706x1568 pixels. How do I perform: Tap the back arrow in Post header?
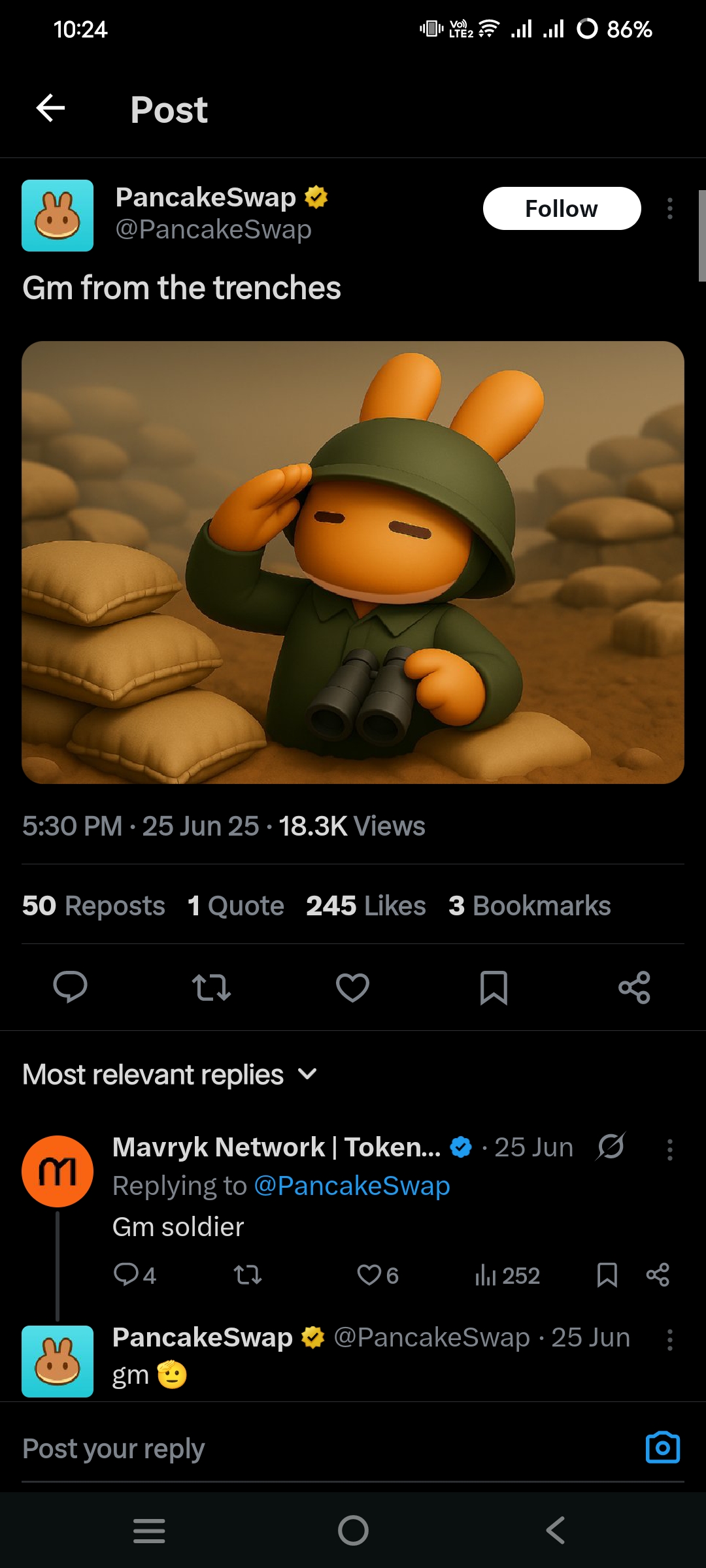pos(50,108)
